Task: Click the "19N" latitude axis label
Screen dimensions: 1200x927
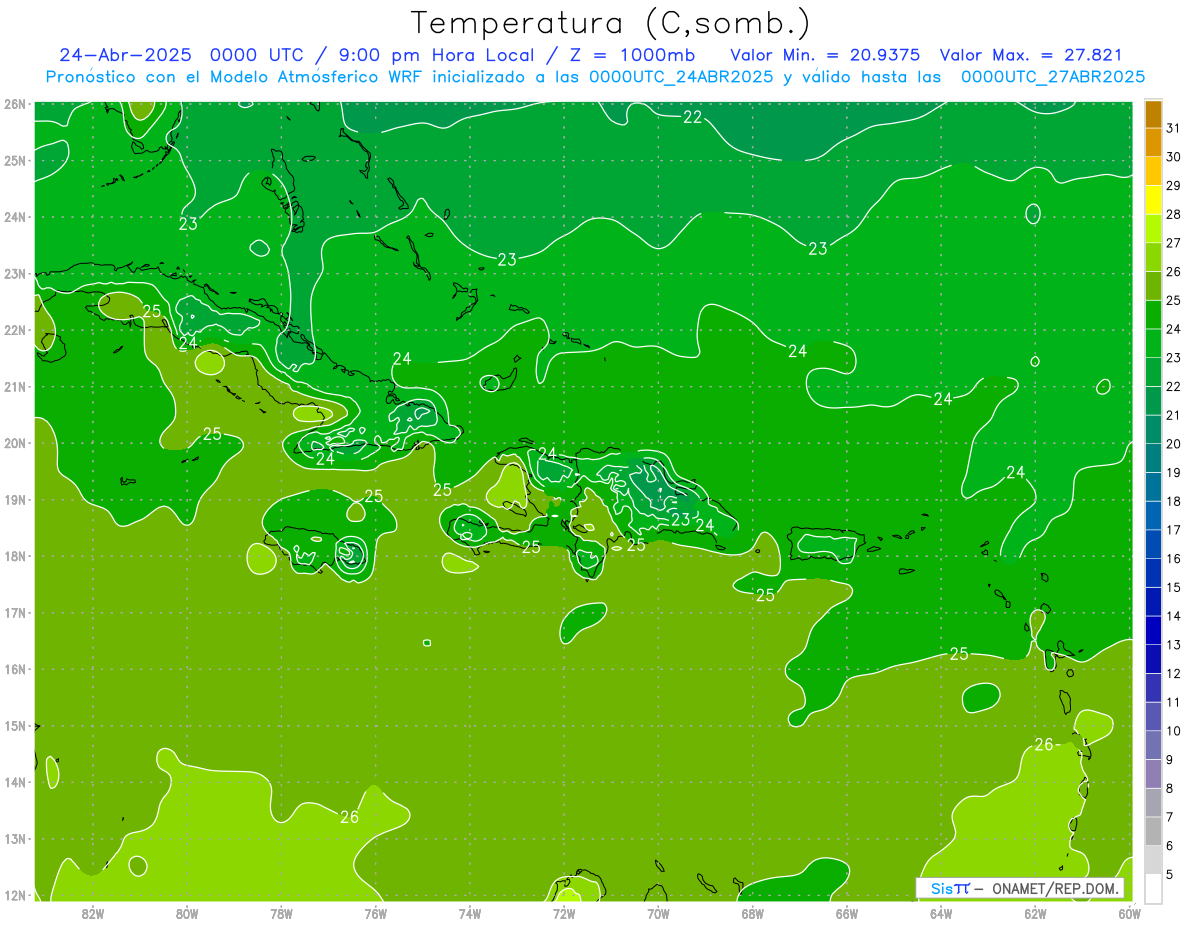Action: click(x=15, y=499)
